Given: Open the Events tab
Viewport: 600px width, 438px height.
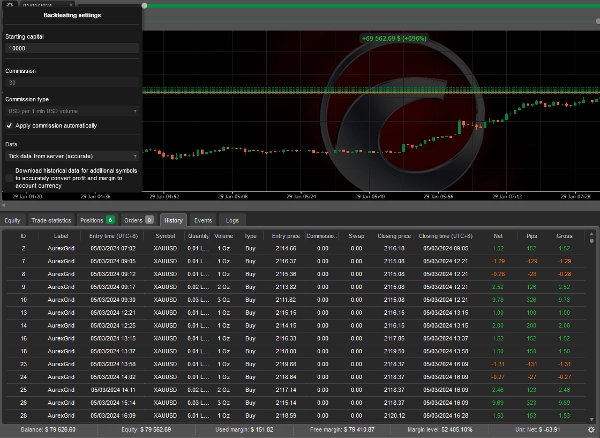Looking at the screenshot, I should pos(203,220).
